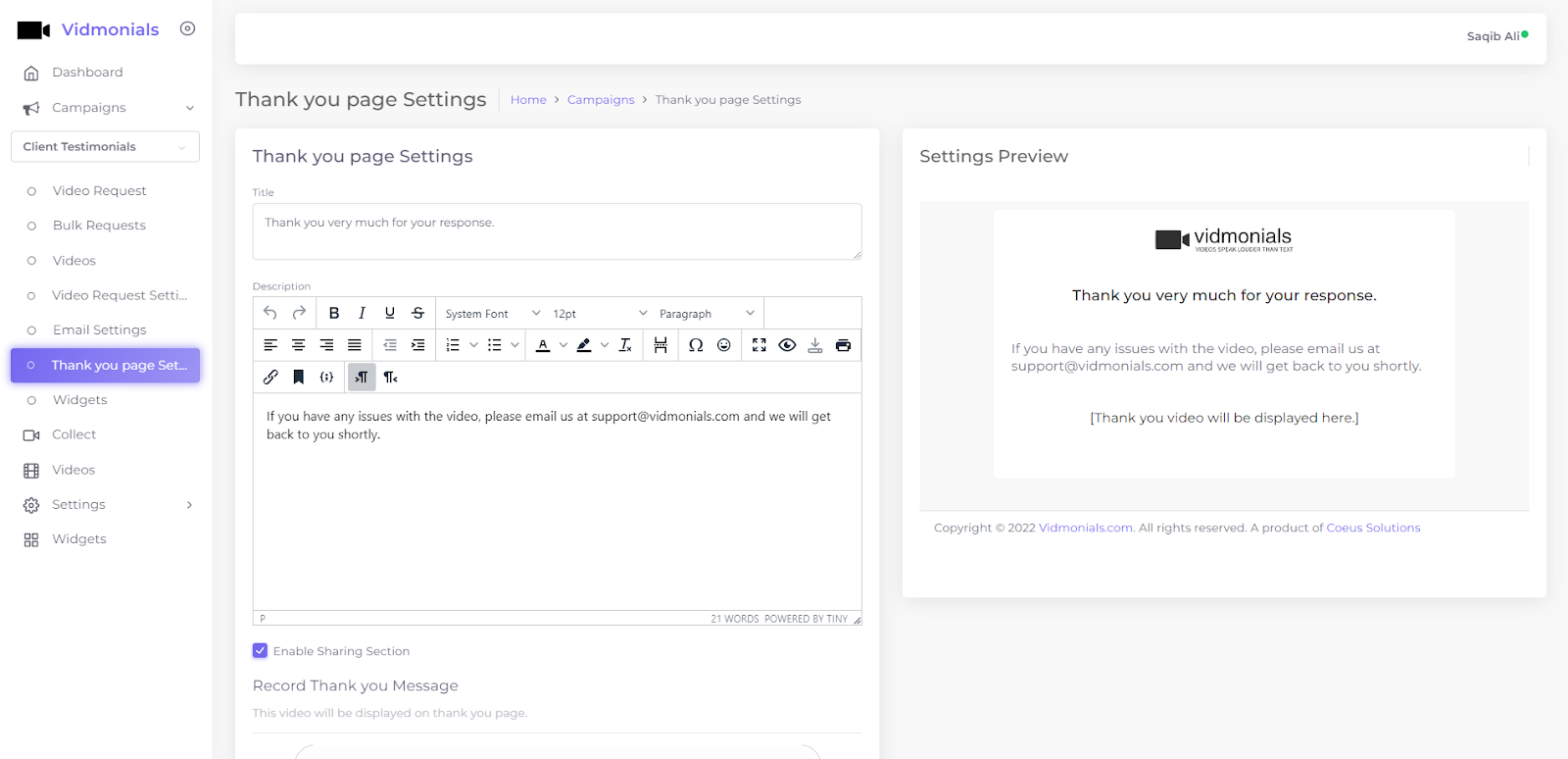The image size is (1568, 759).
Task: Apply strikethrough formatting
Action: [x=417, y=313]
